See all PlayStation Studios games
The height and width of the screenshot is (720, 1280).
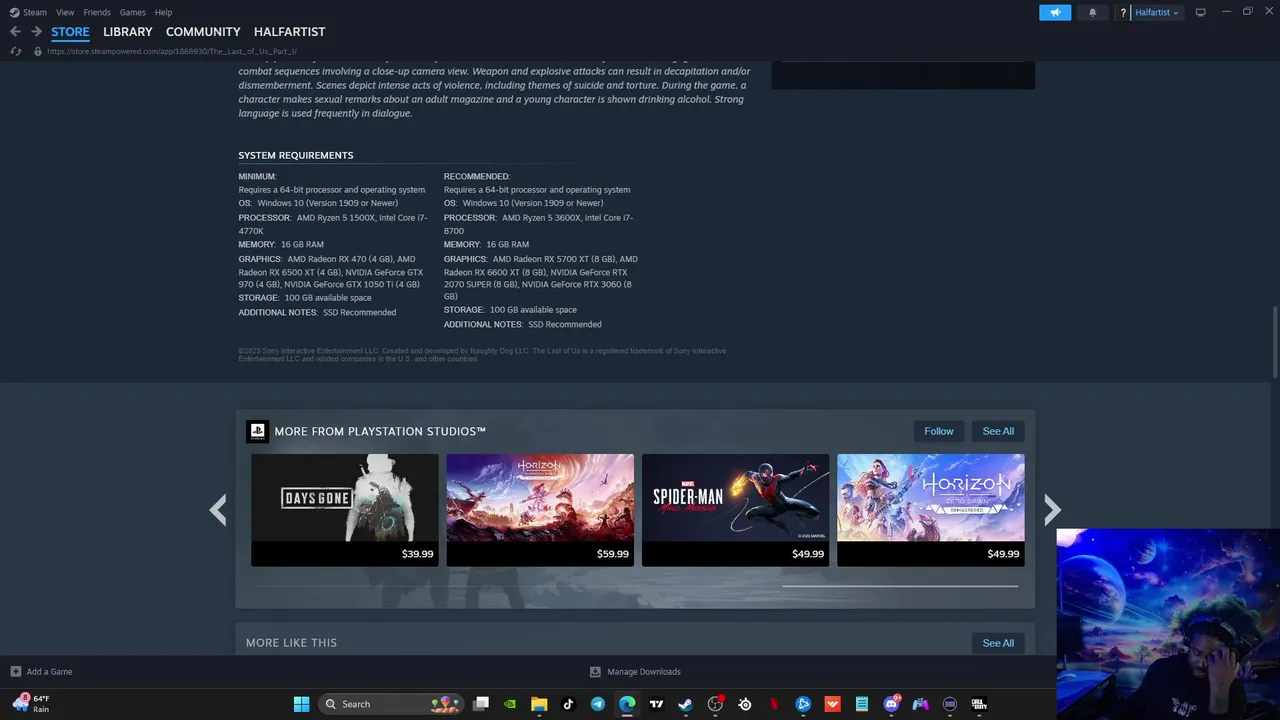coord(998,431)
